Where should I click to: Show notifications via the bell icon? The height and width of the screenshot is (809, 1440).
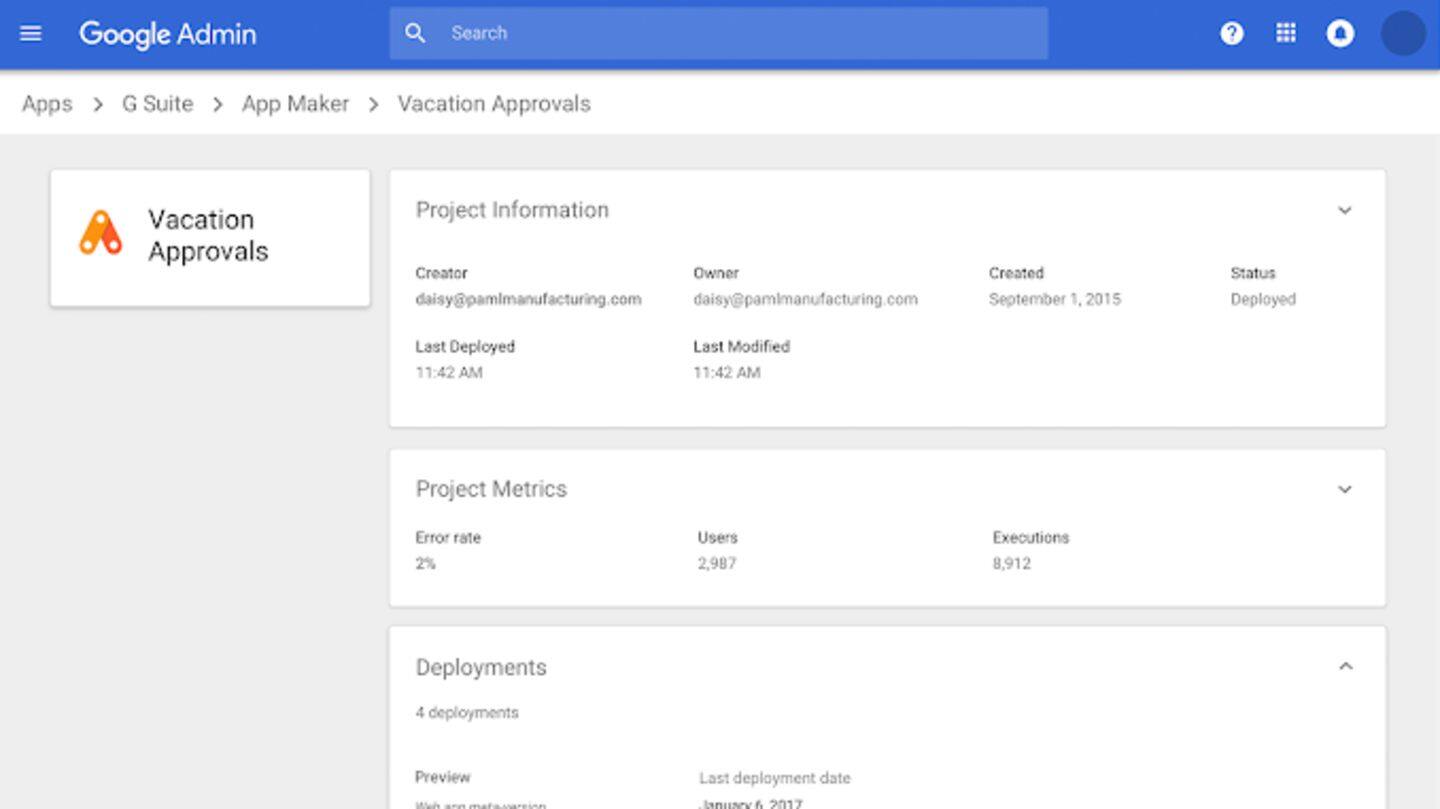point(1340,33)
